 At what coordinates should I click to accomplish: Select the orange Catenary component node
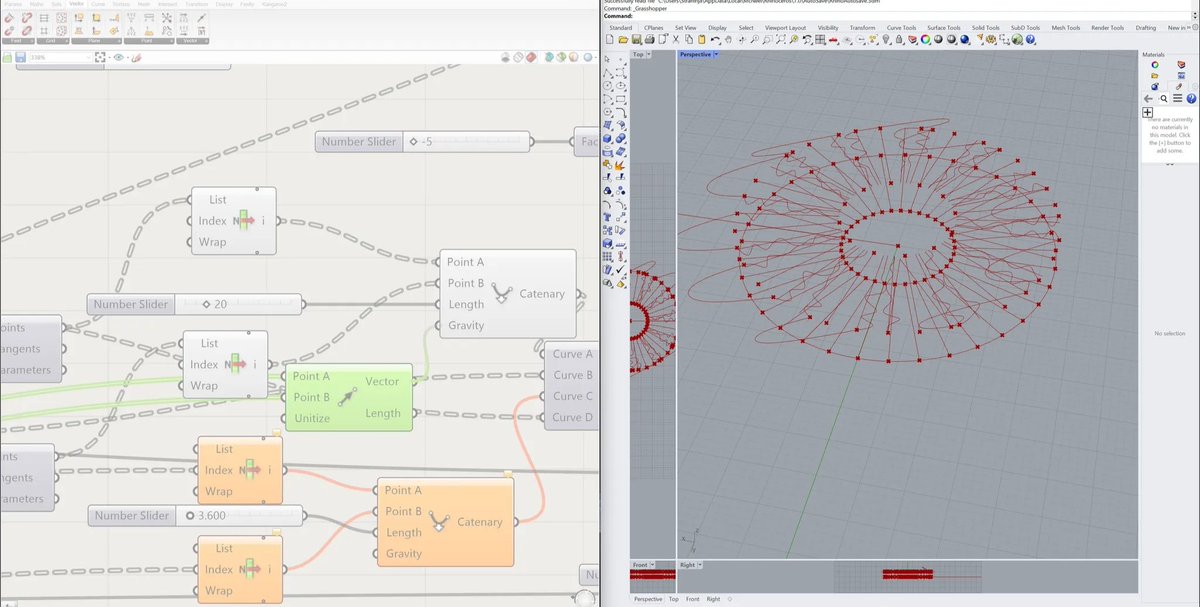coord(446,522)
